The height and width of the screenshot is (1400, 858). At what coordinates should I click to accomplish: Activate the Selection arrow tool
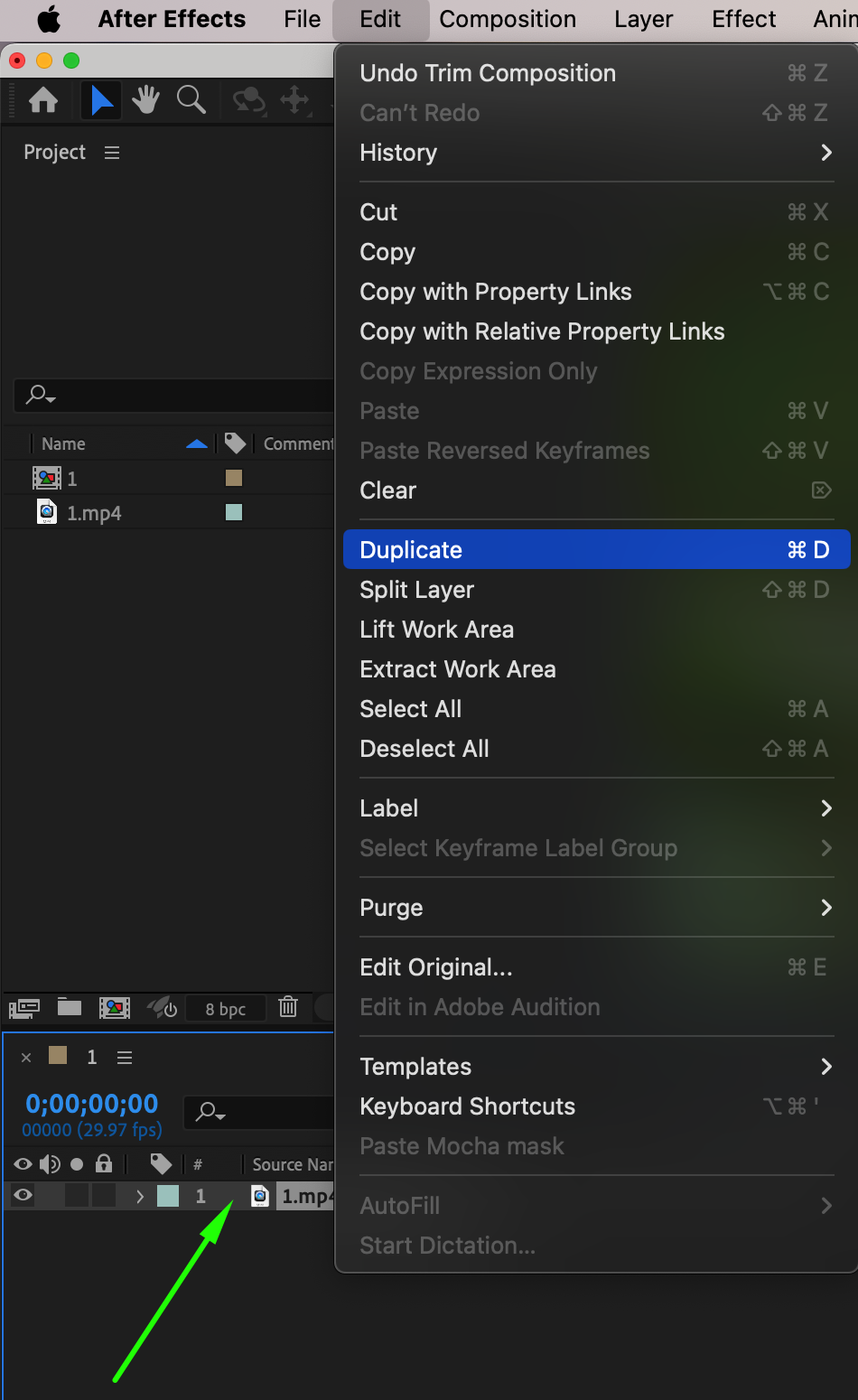(x=101, y=100)
